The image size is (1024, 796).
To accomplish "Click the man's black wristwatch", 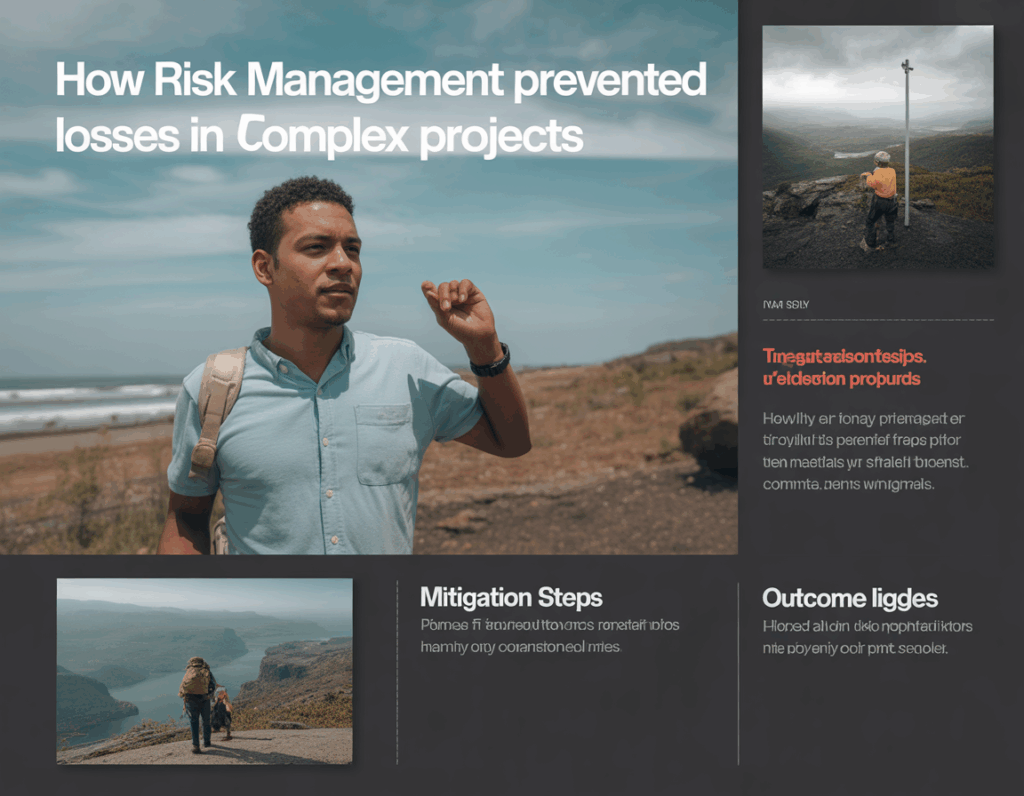I will pos(491,361).
